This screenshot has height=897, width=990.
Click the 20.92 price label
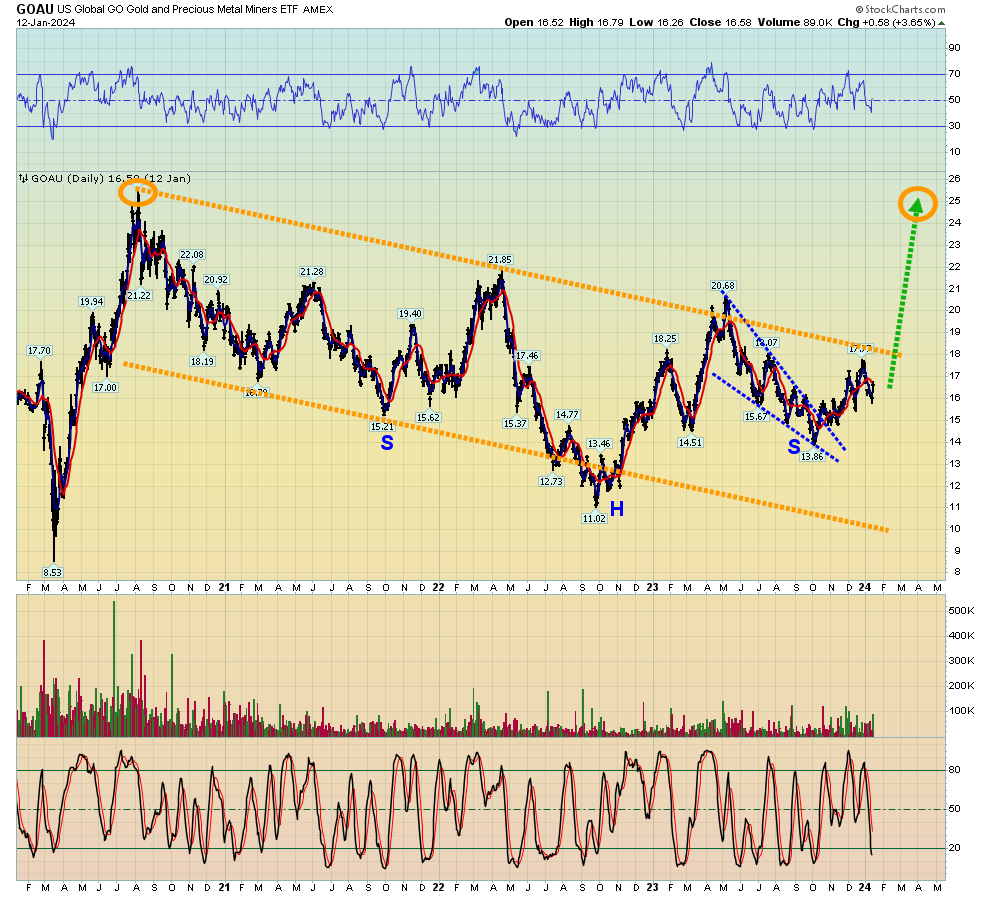pos(216,280)
